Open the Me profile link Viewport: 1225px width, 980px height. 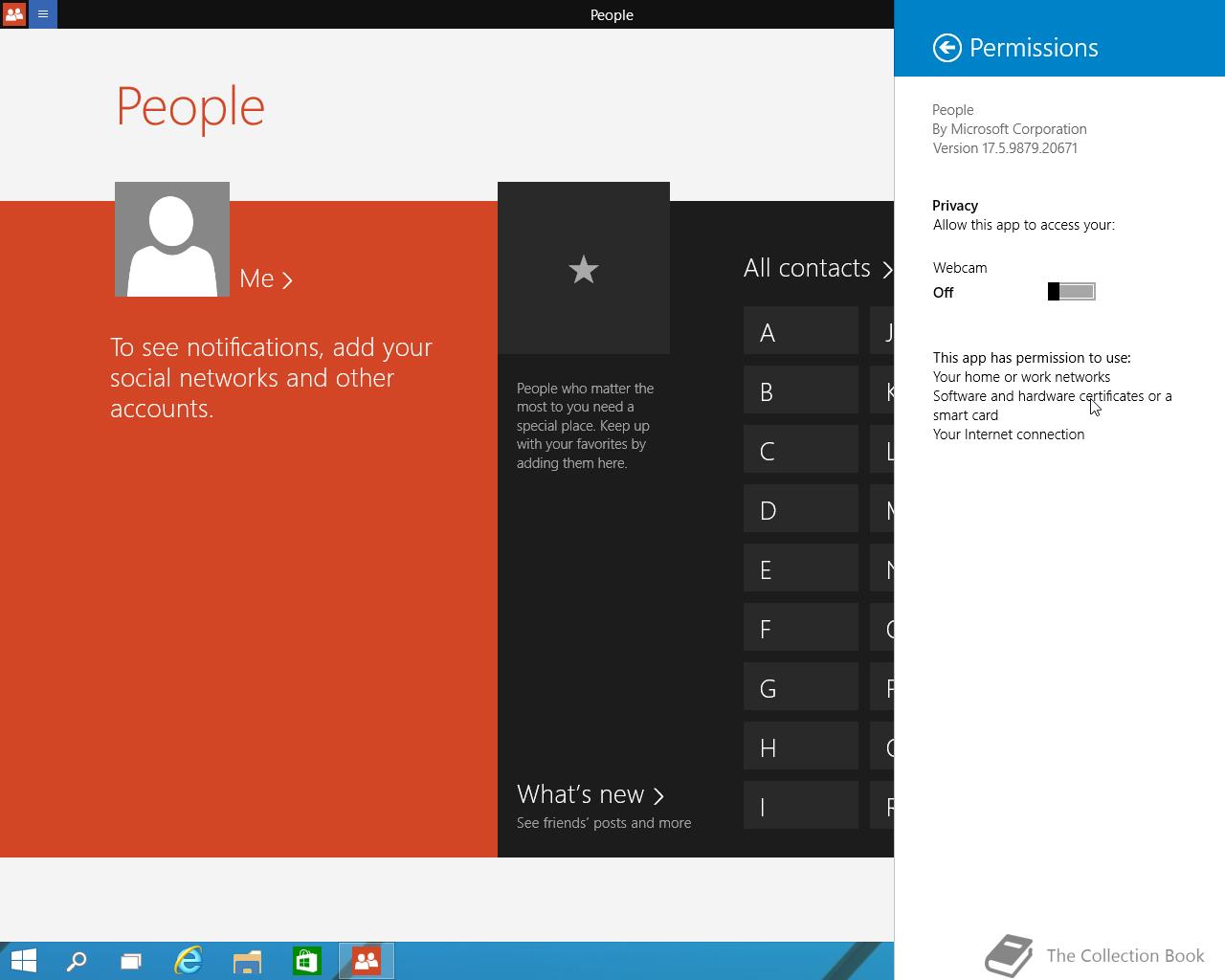point(266,278)
